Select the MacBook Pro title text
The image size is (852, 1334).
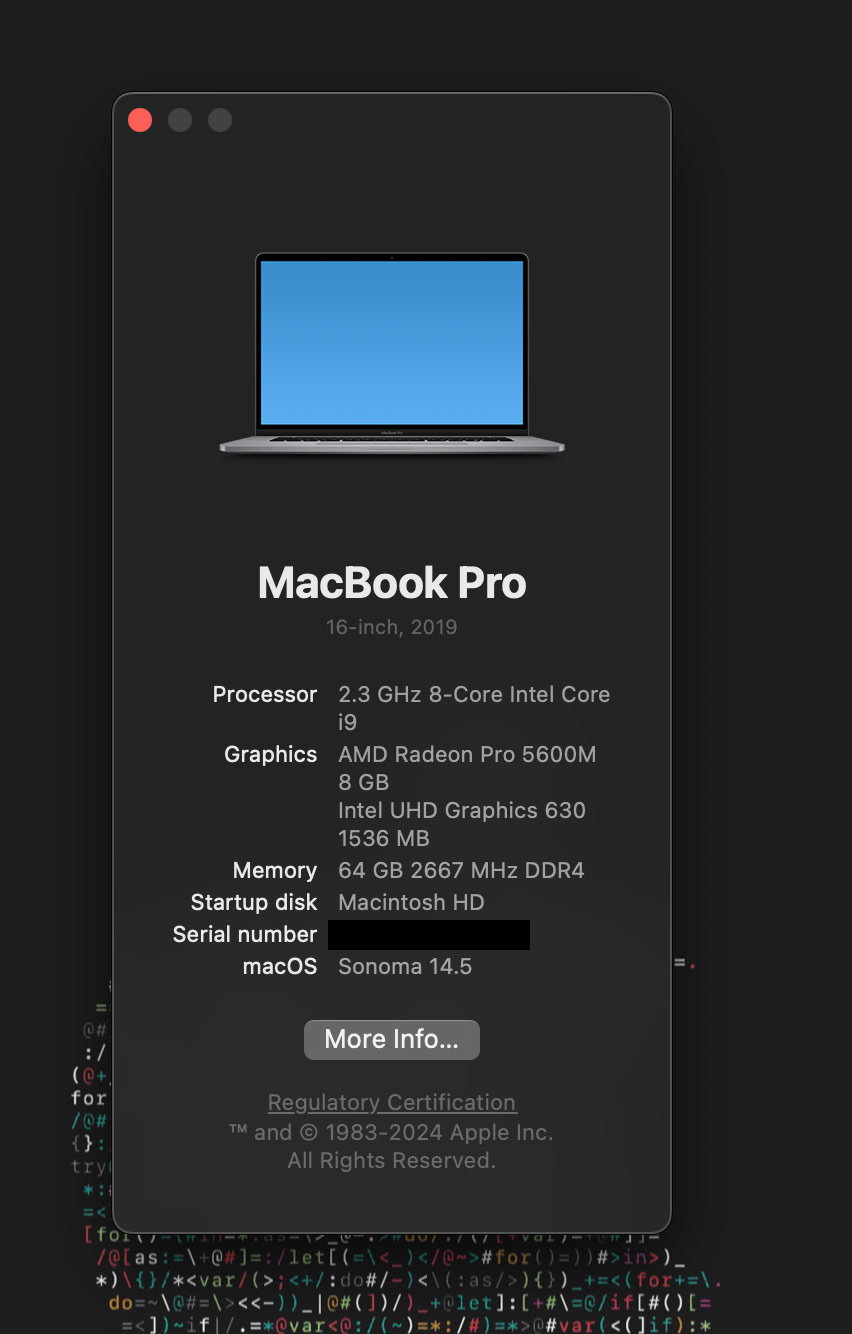pos(392,582)
